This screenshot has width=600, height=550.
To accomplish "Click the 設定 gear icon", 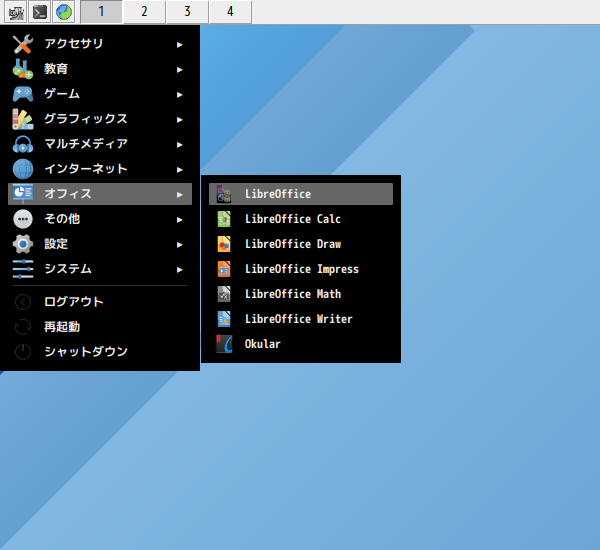I will [23, 244].
